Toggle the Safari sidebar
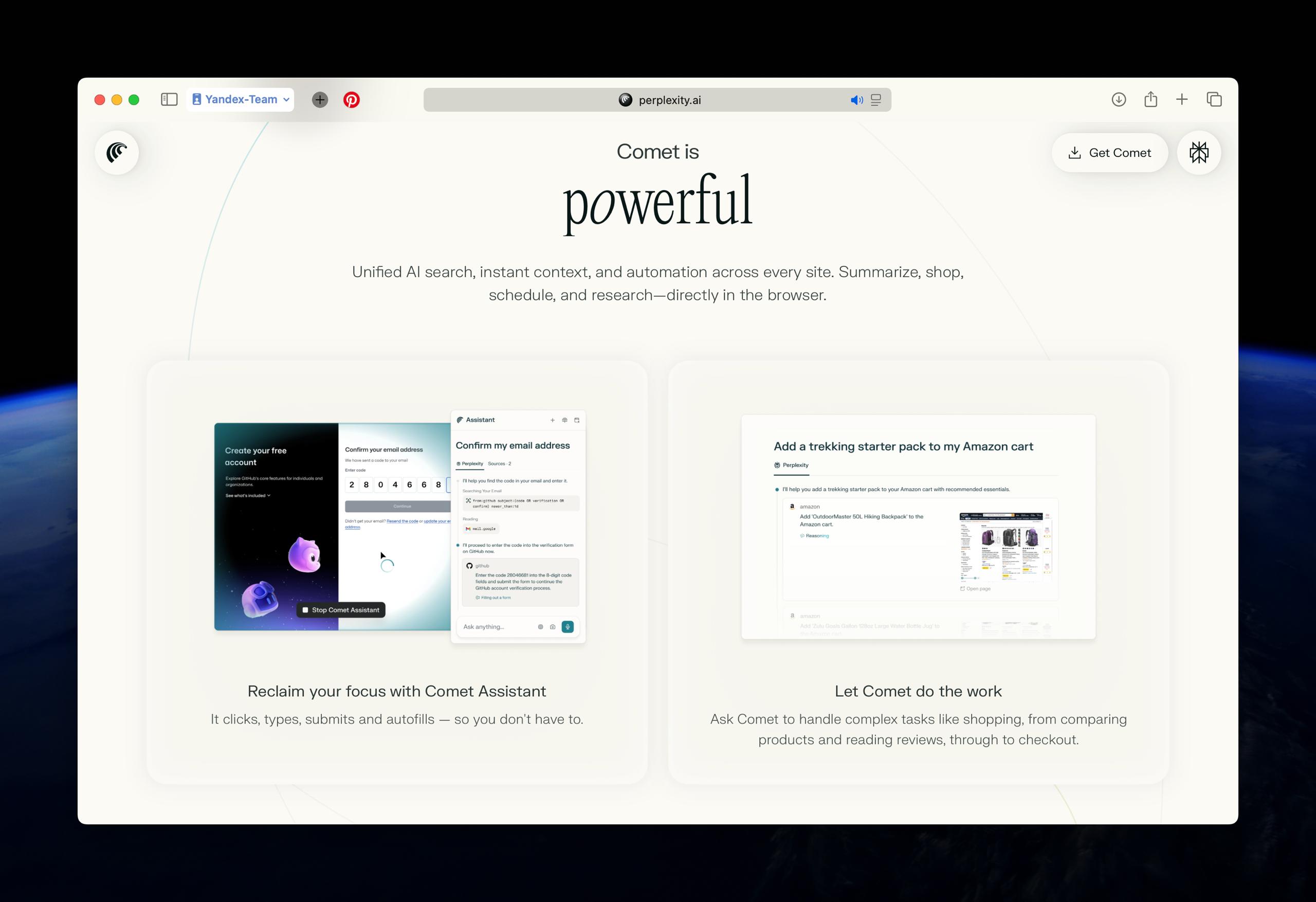Image resolution: width=1316 pixels, height=902 pixels. 169,100
